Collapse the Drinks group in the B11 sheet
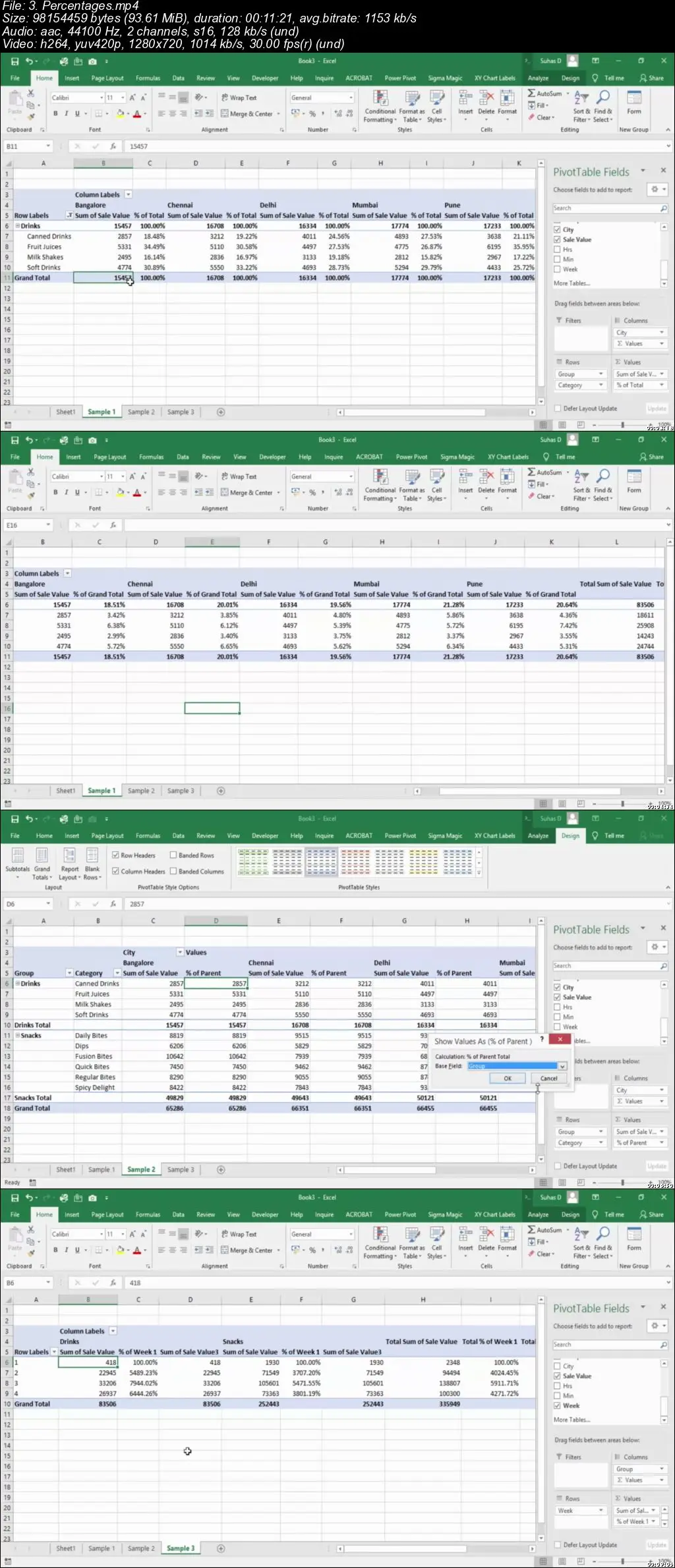Viewport: 675px width, 1568px height. (x=18, y=225)
